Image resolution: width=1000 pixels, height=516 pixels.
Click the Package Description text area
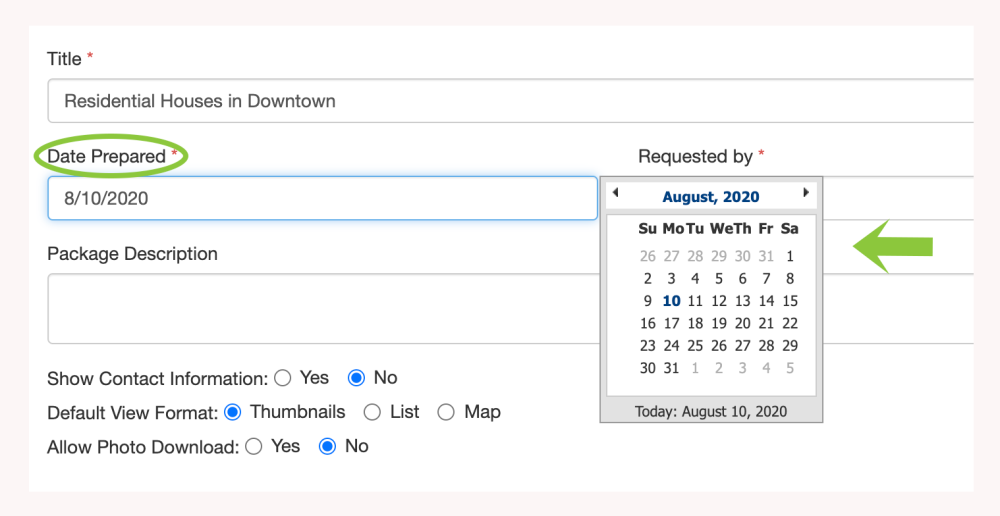(x=320, y=308)
